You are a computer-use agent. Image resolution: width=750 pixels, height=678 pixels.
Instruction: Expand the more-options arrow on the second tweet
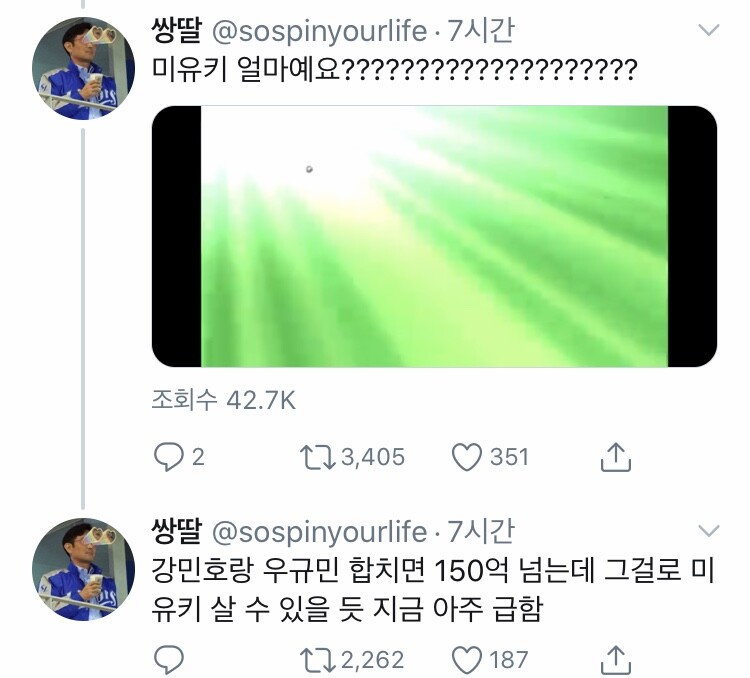click(x=708, y=530)
